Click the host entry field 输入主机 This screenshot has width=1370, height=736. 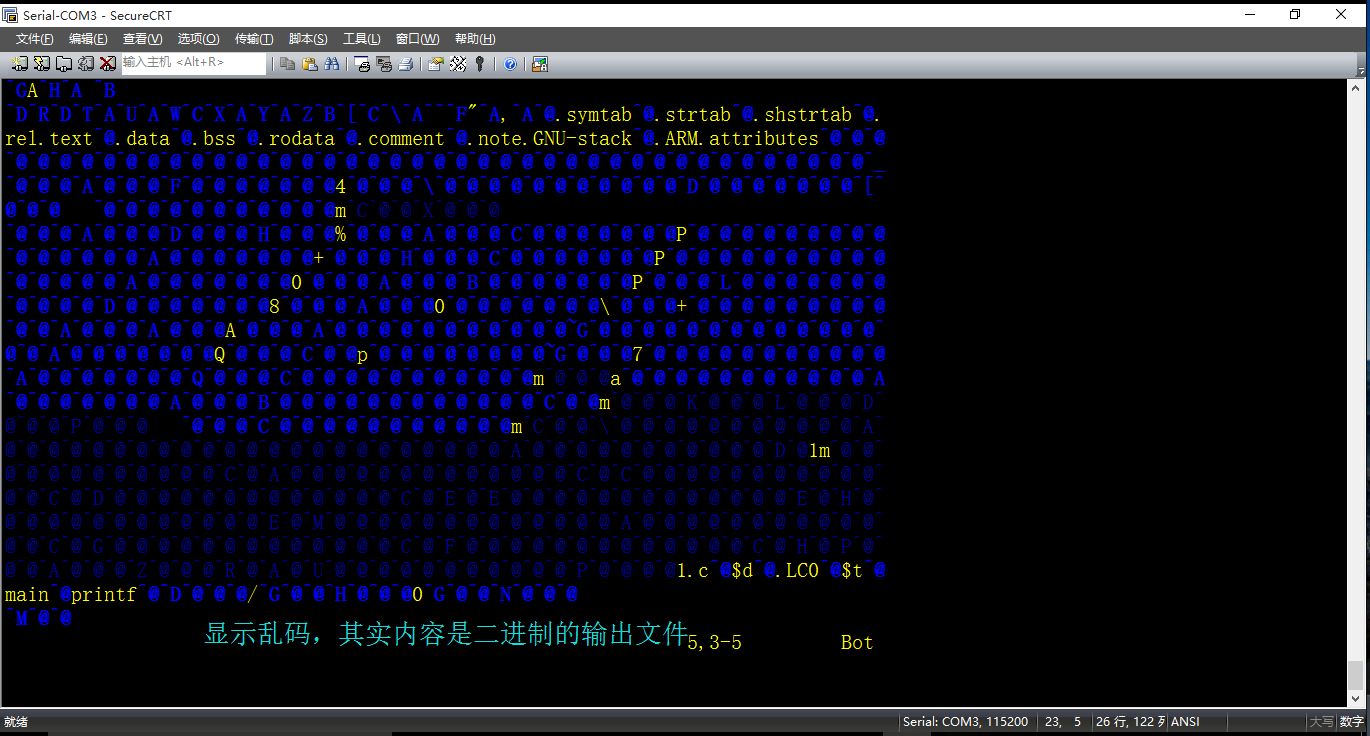tap(194, 63)
